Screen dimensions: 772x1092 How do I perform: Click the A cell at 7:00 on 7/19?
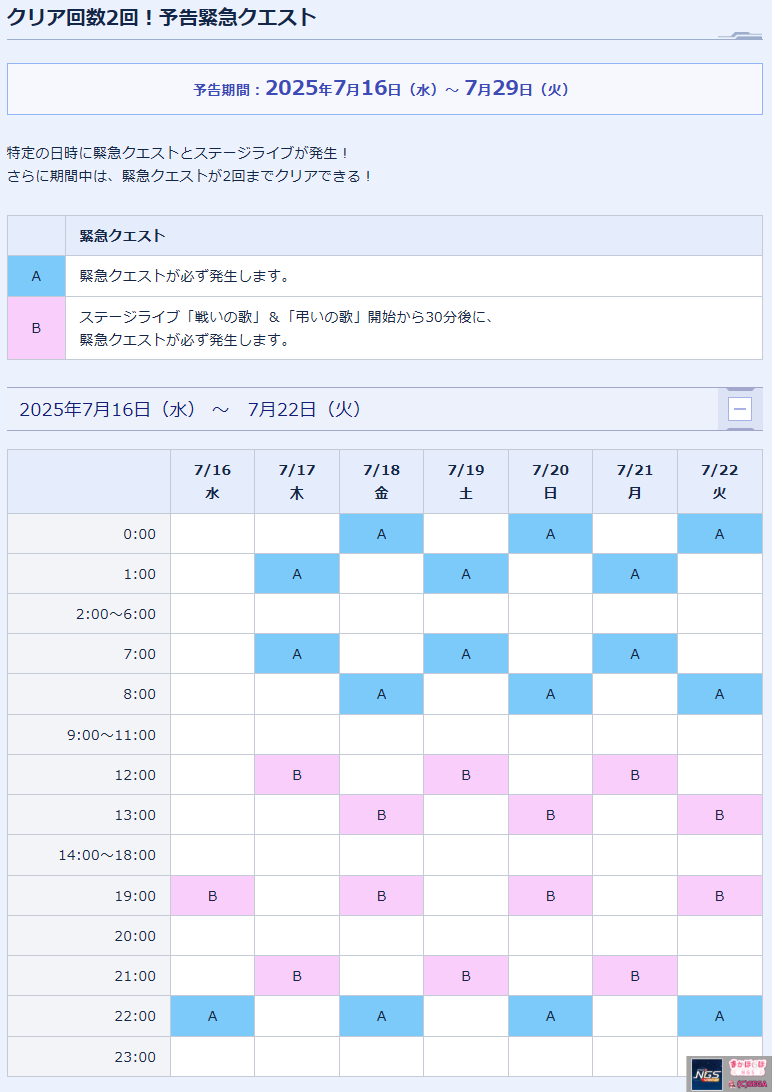coord(466,654)
